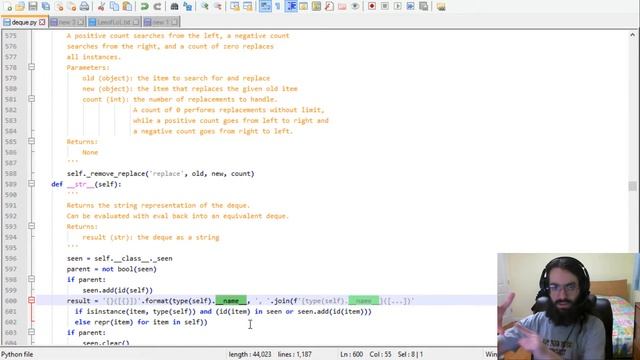Click the Ln : 600 status field
Screen dimensions: 640x360
351,354
